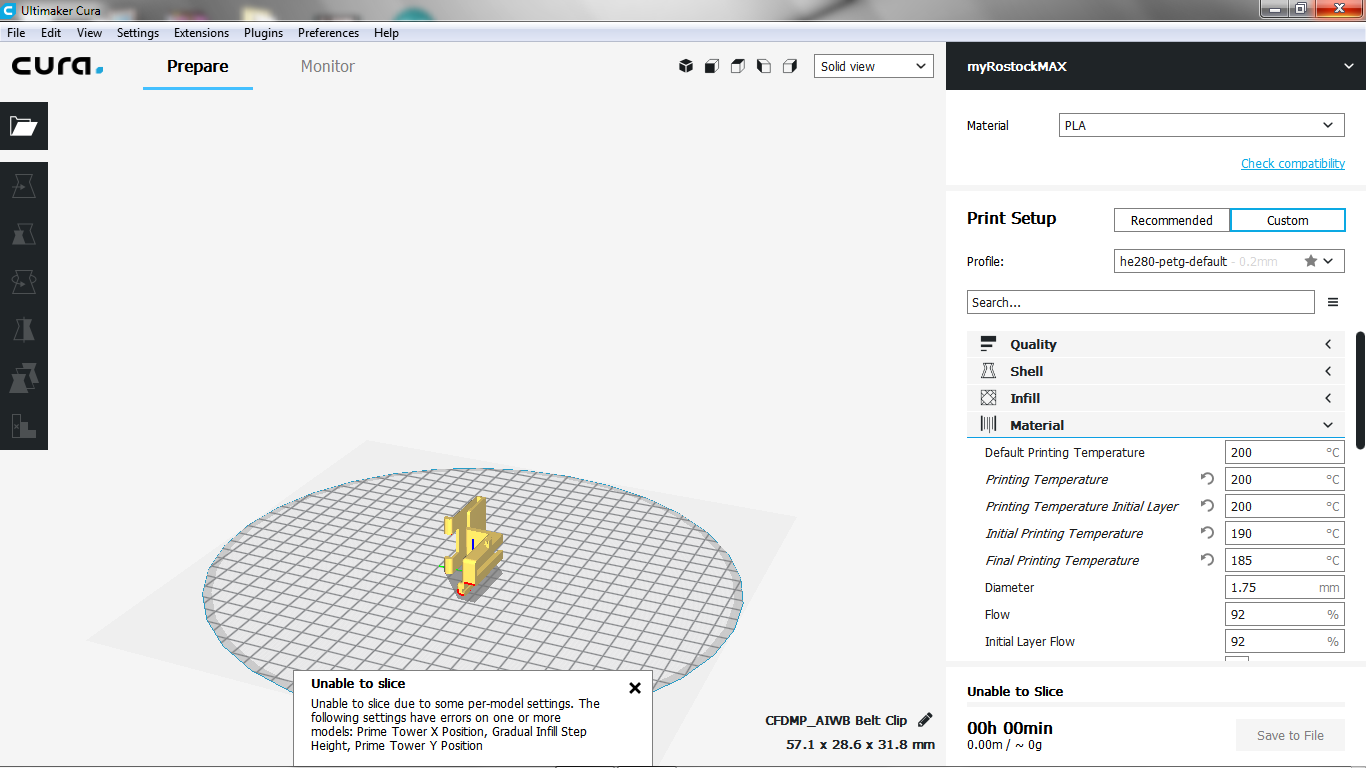Select the Scale tool in left toolbar
Viewport: 1366px width, 768px height.
click(x=23, y=235)
